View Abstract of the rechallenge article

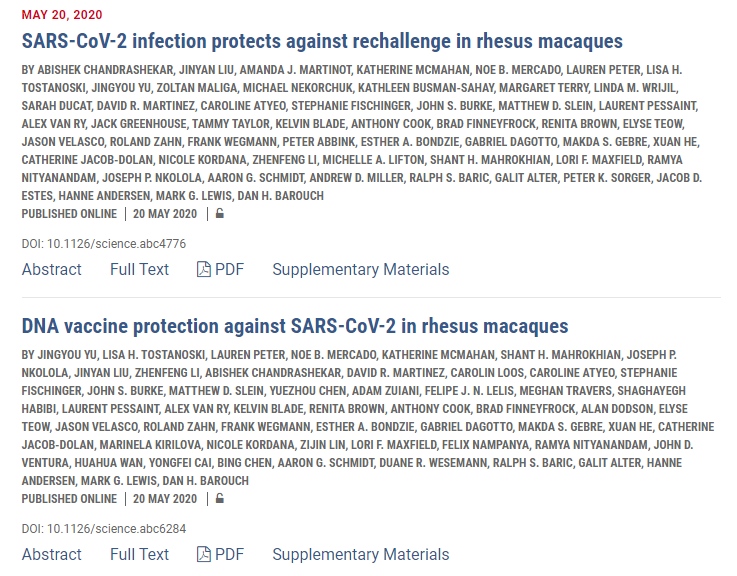[x=52, y=269]
